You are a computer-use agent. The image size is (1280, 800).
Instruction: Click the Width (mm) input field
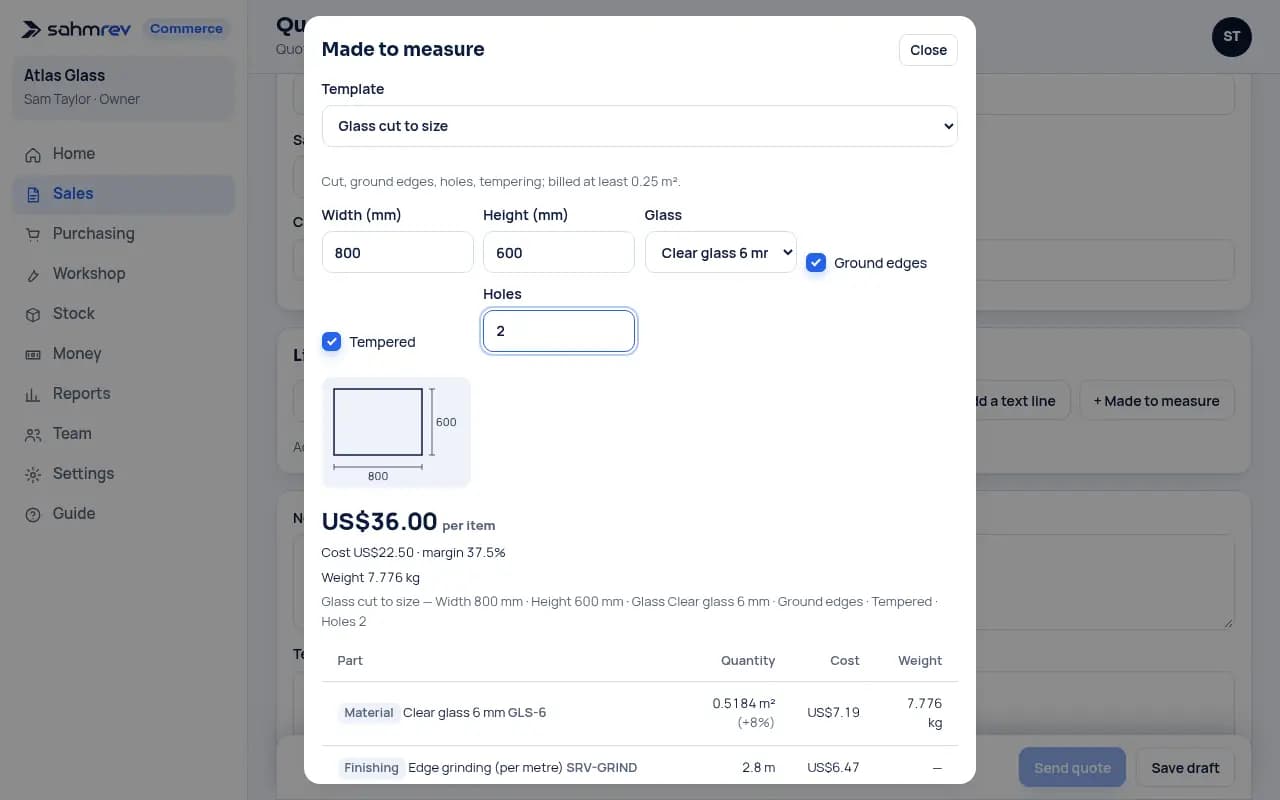click(x=398, y=252)
